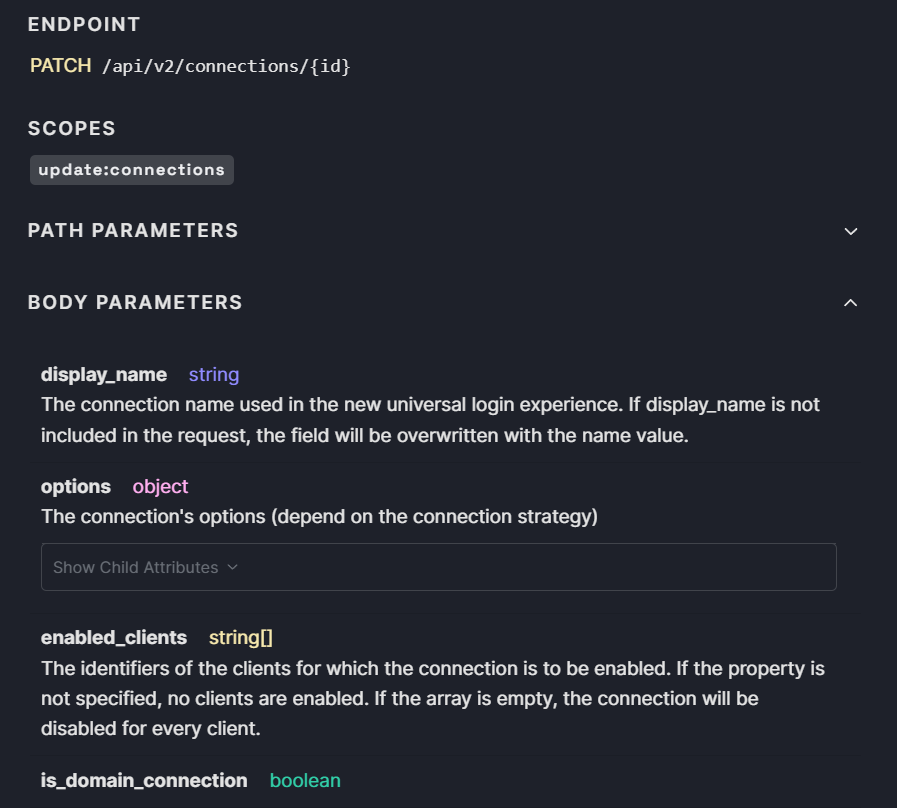Open the Show Child Attributes dropdown
The width and height of the screenshot is (897, 808).
tap(144, 566)
